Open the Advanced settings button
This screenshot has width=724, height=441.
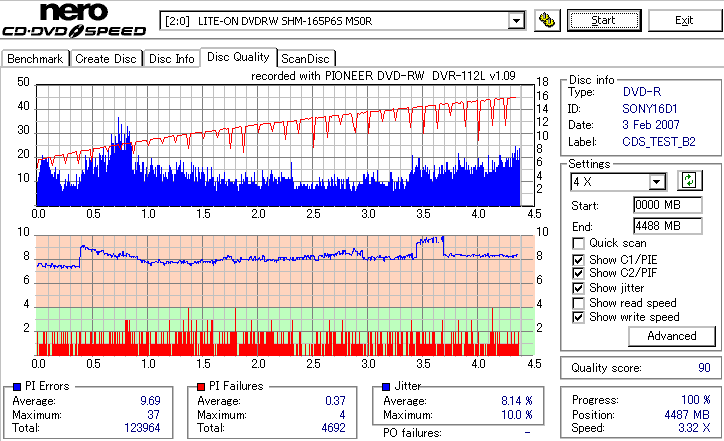click(671, 336)
